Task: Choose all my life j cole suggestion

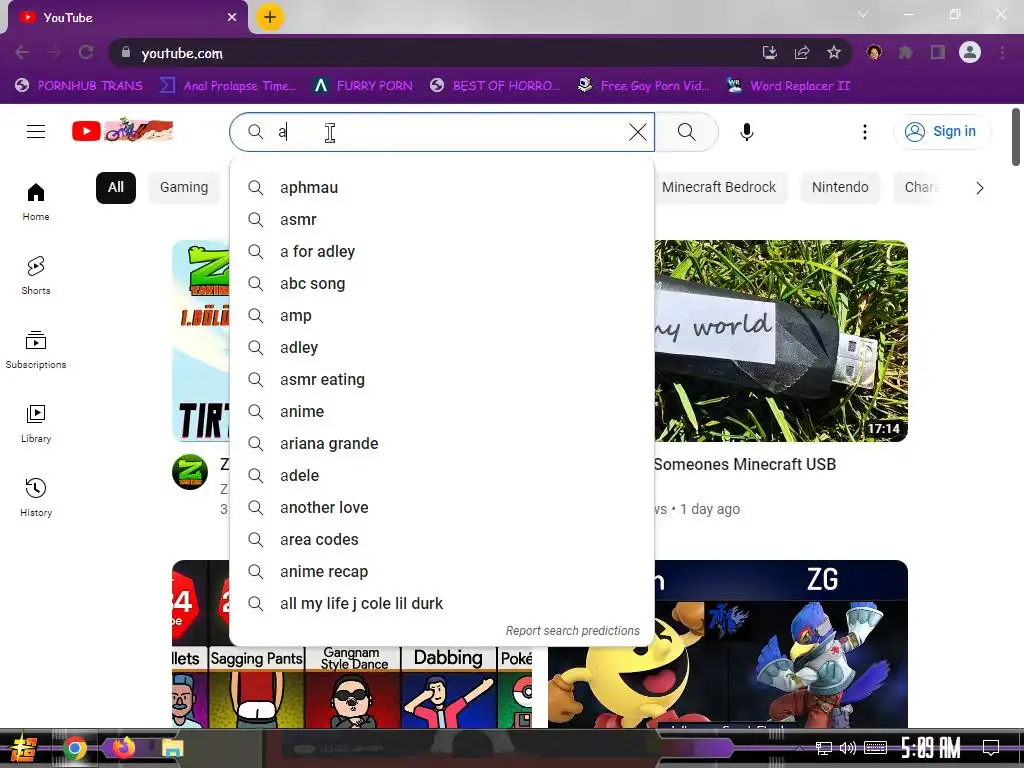Action: (442, 603)
